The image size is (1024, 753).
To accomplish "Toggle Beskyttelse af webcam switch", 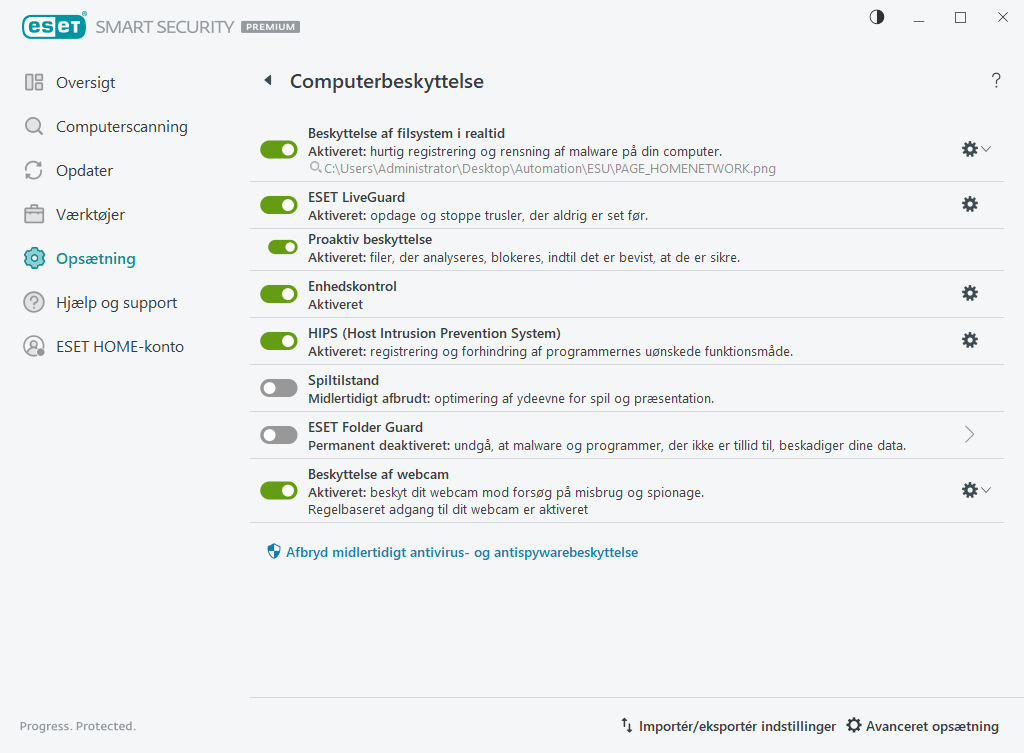I will pyautogui.click(x=279, y=490).
